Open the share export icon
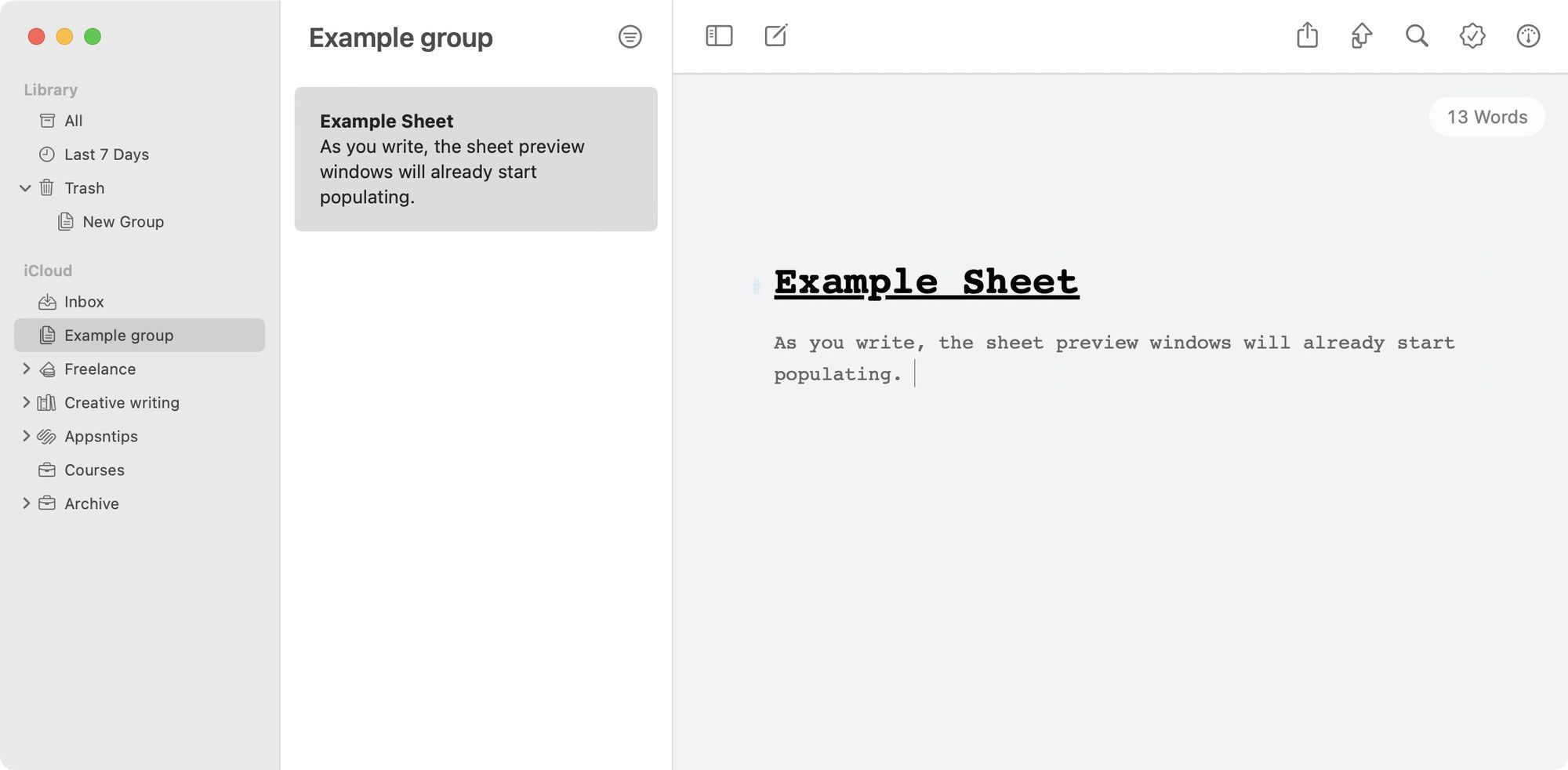Viewport: 1568px width, 770px height. tap(1307, 36)
